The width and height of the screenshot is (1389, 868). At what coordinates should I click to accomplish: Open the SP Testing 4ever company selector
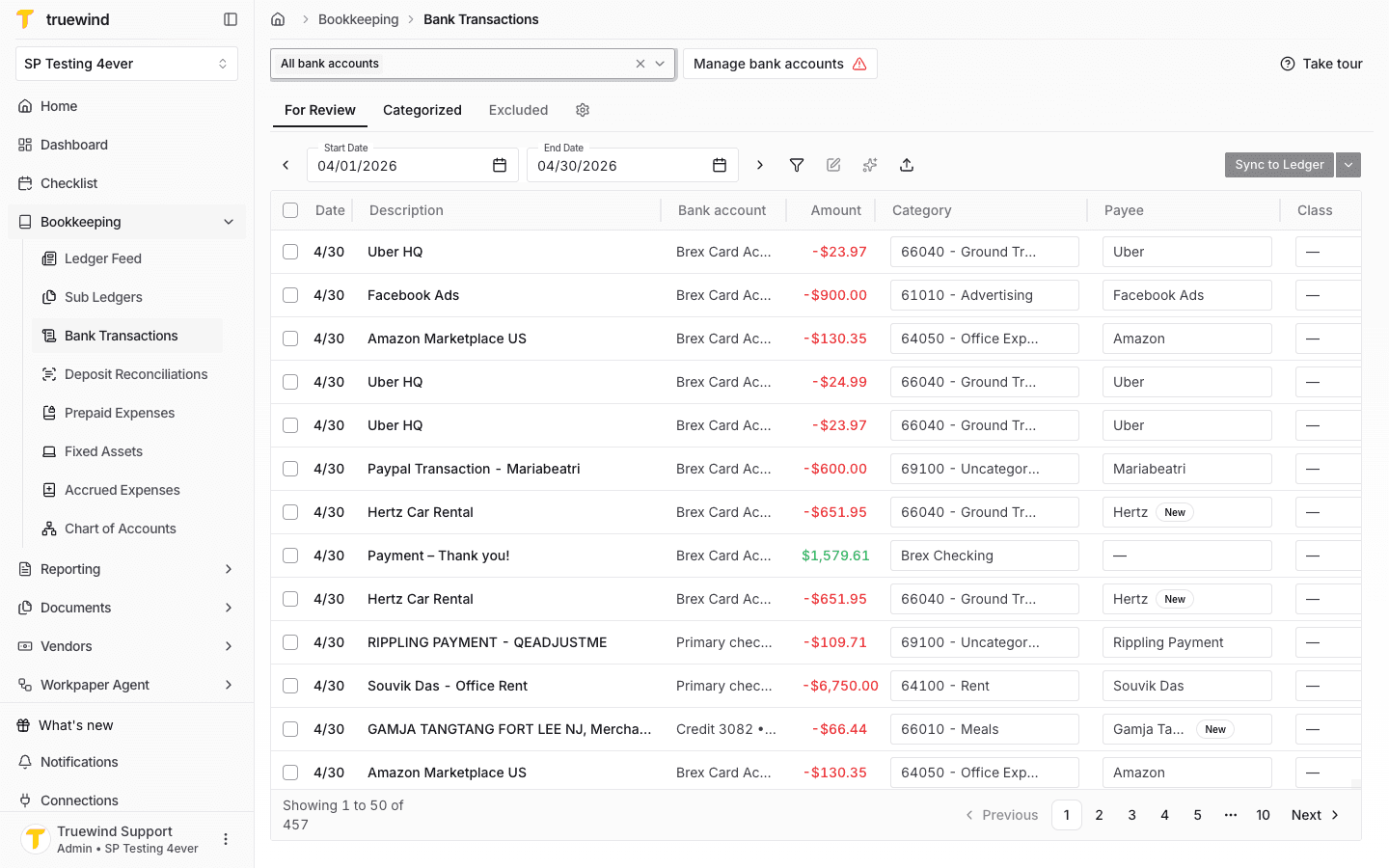pos(126,64)
